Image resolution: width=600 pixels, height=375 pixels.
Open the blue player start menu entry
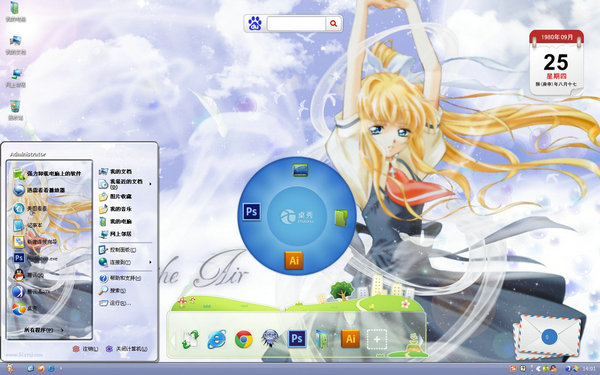click(39, 190)
